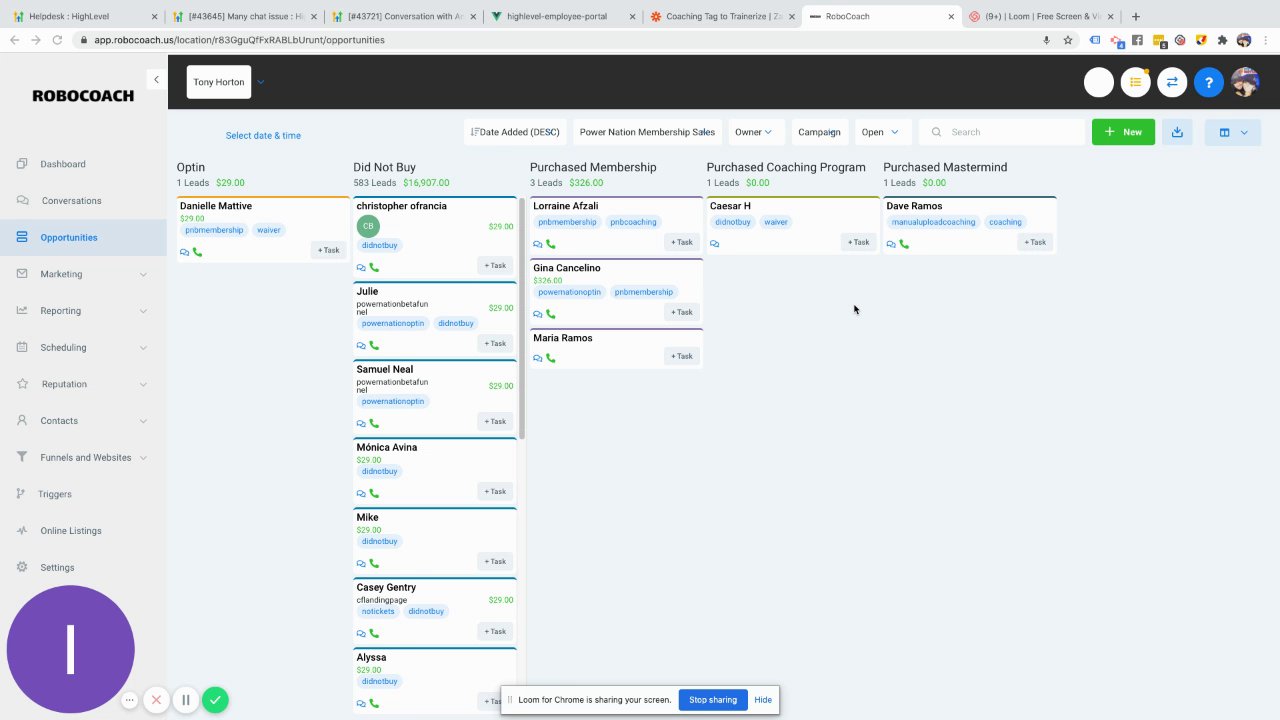
Task: Open the user avatar in app header
Action: (x=1245, y=83)
